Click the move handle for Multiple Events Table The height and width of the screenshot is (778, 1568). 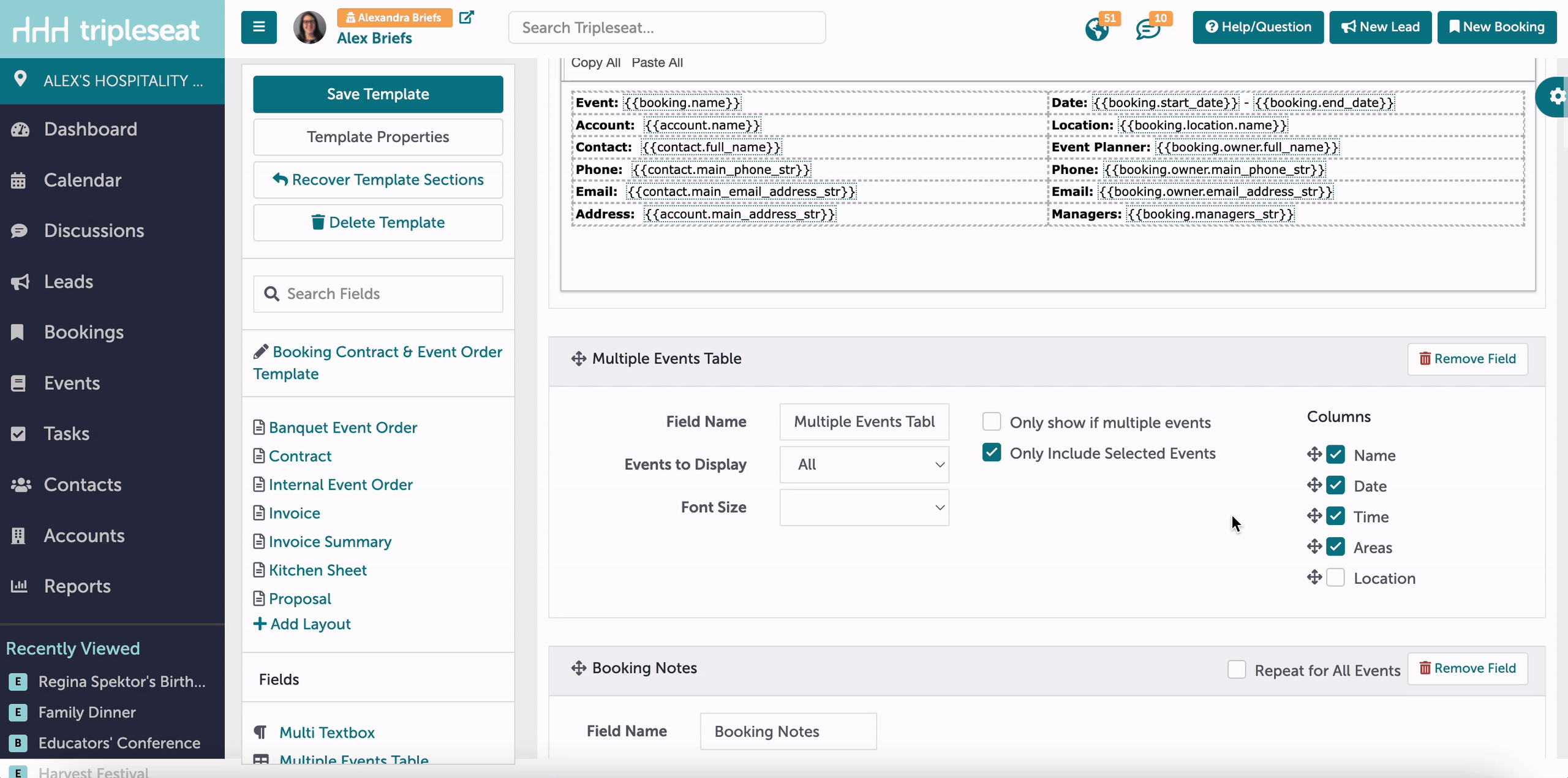579,359
